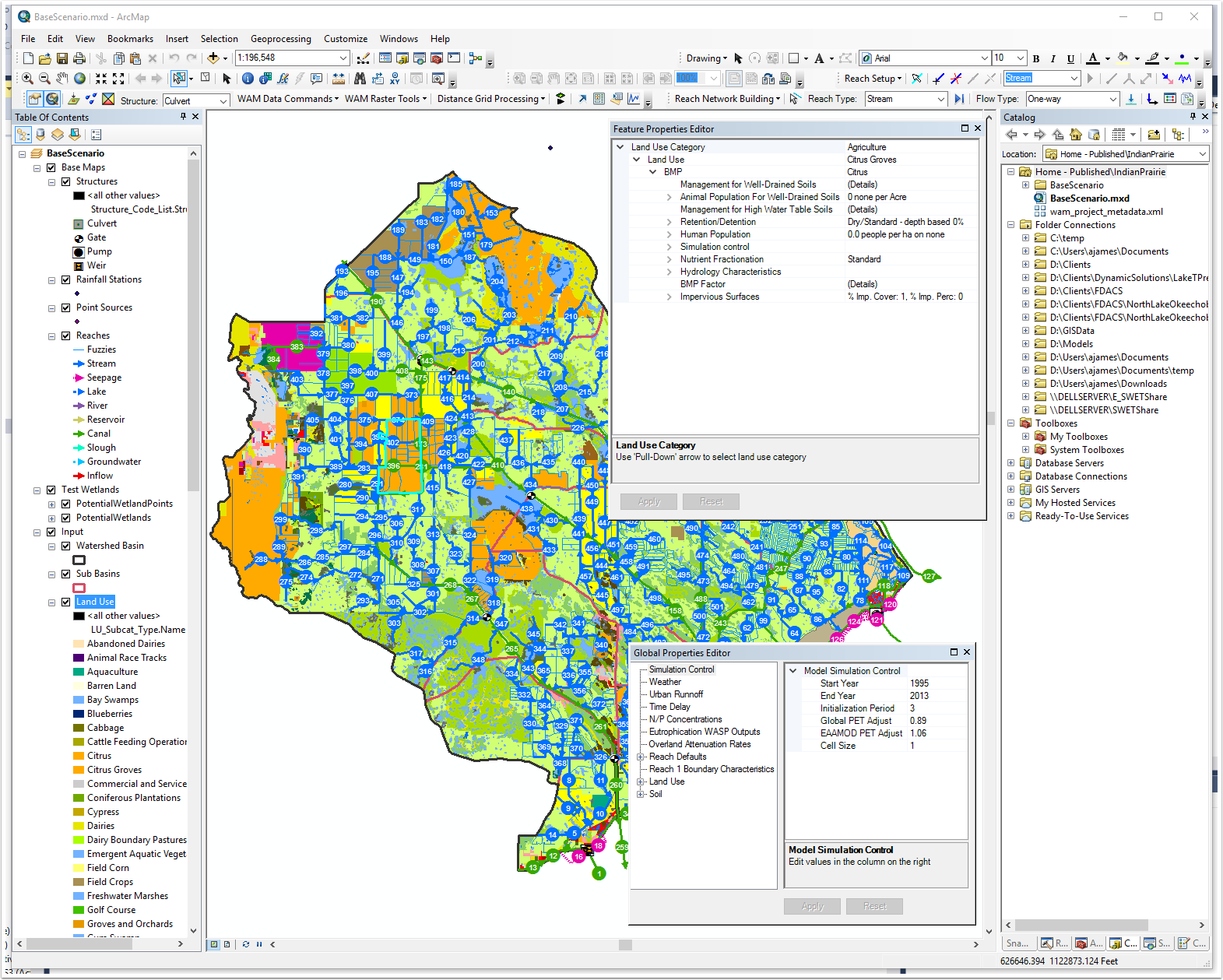Uncheck the Structures layer
The height and width of the screenshot is (980, 1223).
[66, 181]
